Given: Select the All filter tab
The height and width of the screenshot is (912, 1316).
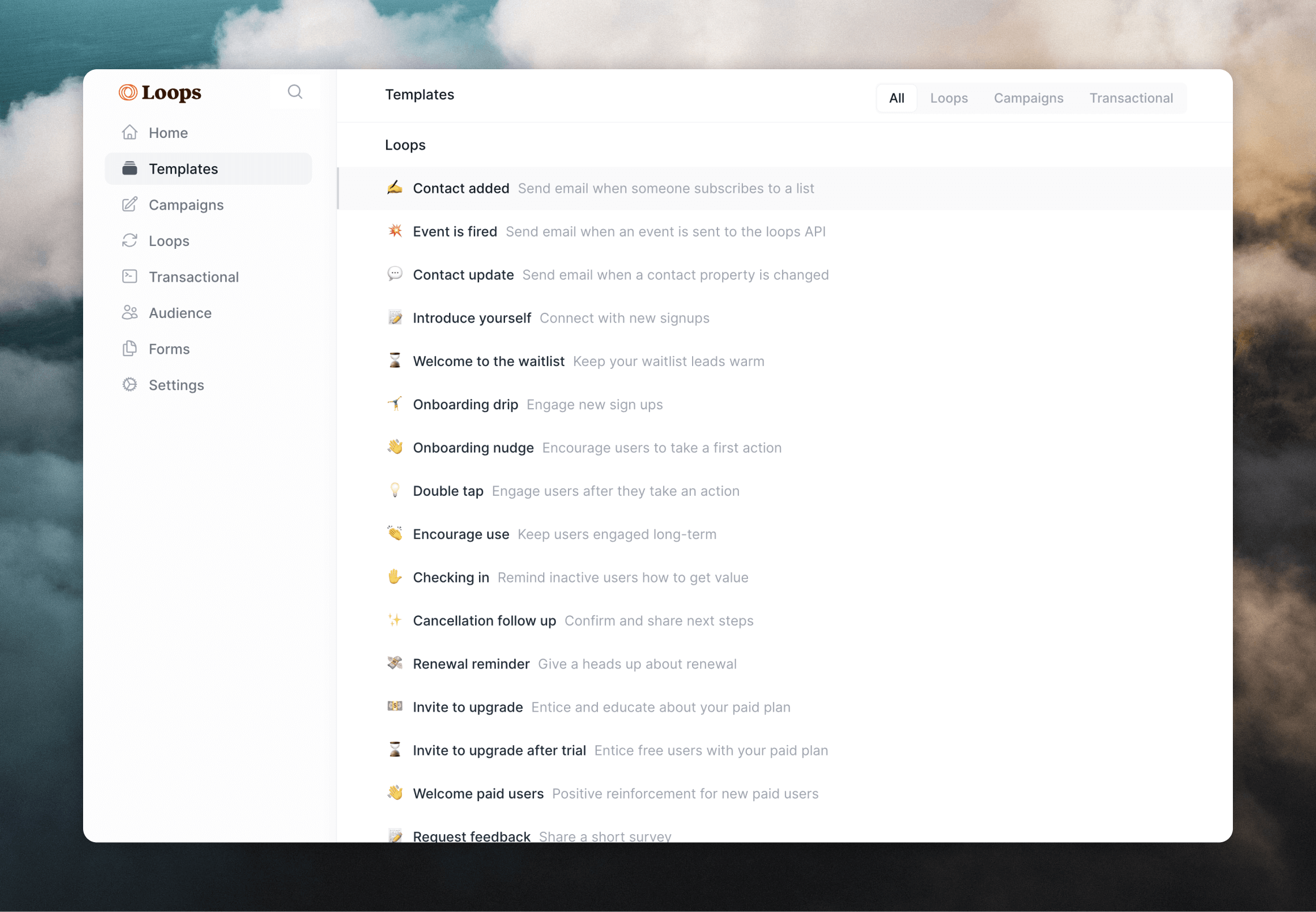Looking at the screenshot, I should click(896, 98).
